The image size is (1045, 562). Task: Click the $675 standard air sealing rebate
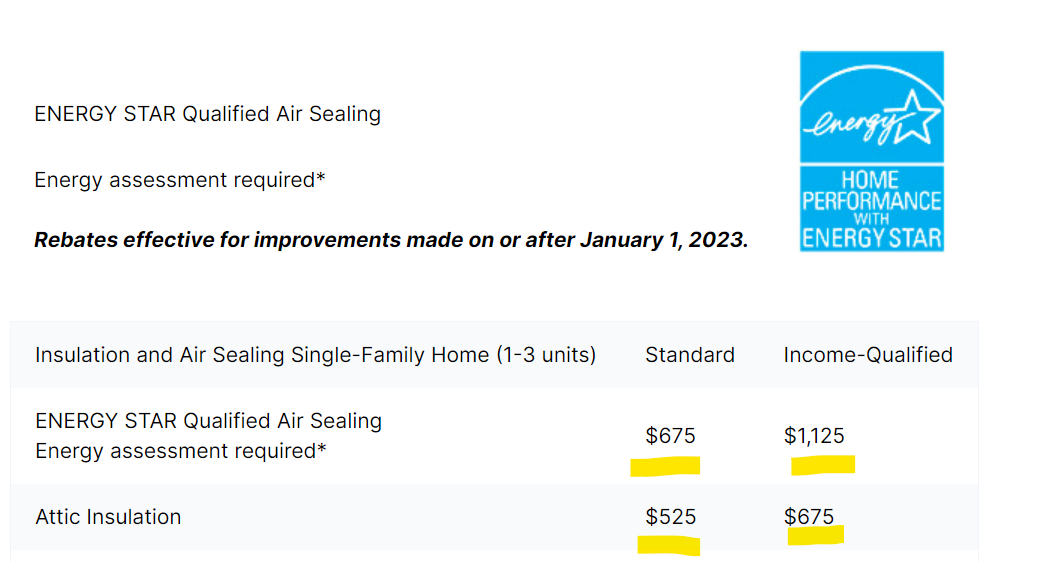670,435
